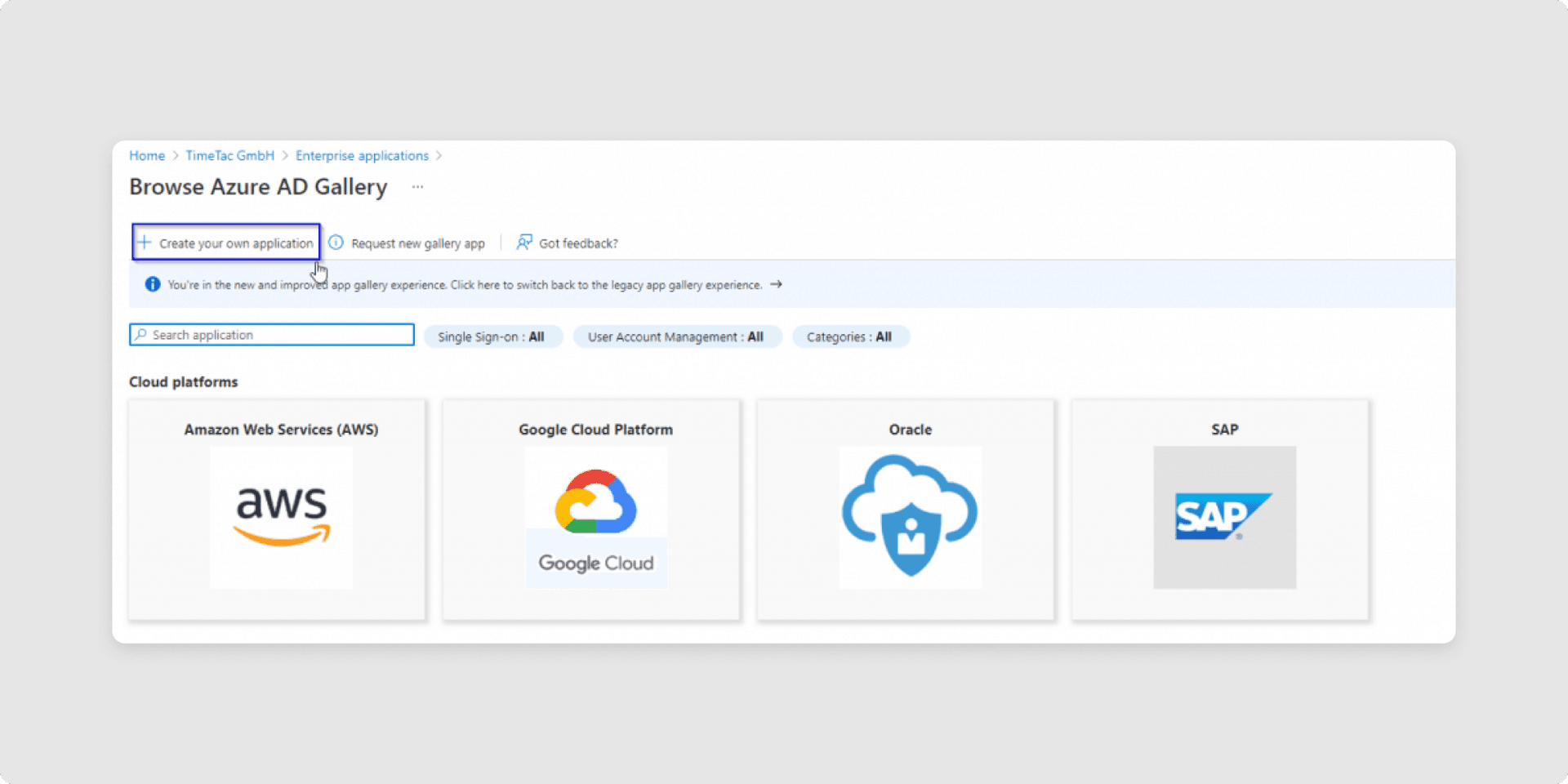Screen dimensions: 1568x784
Task: Click the Got feedback person icon
Action: [x=524, y=243]
